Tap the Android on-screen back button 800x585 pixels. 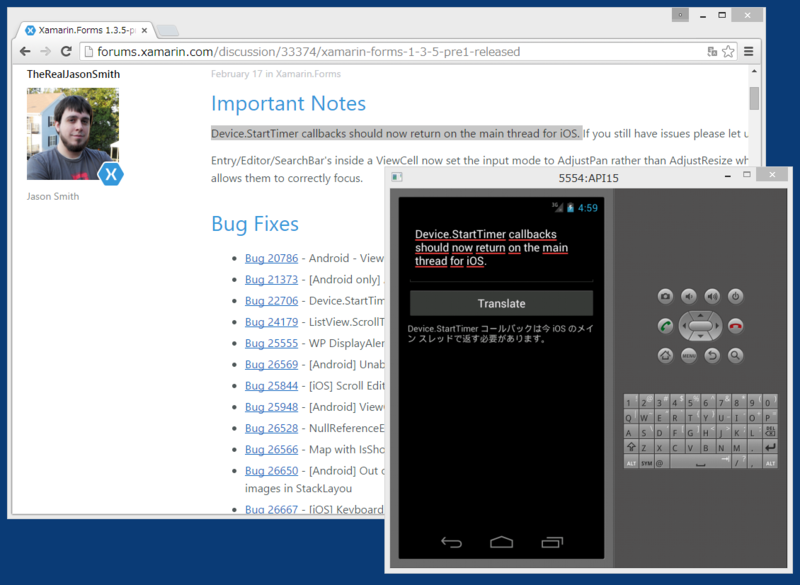point(452,542)
